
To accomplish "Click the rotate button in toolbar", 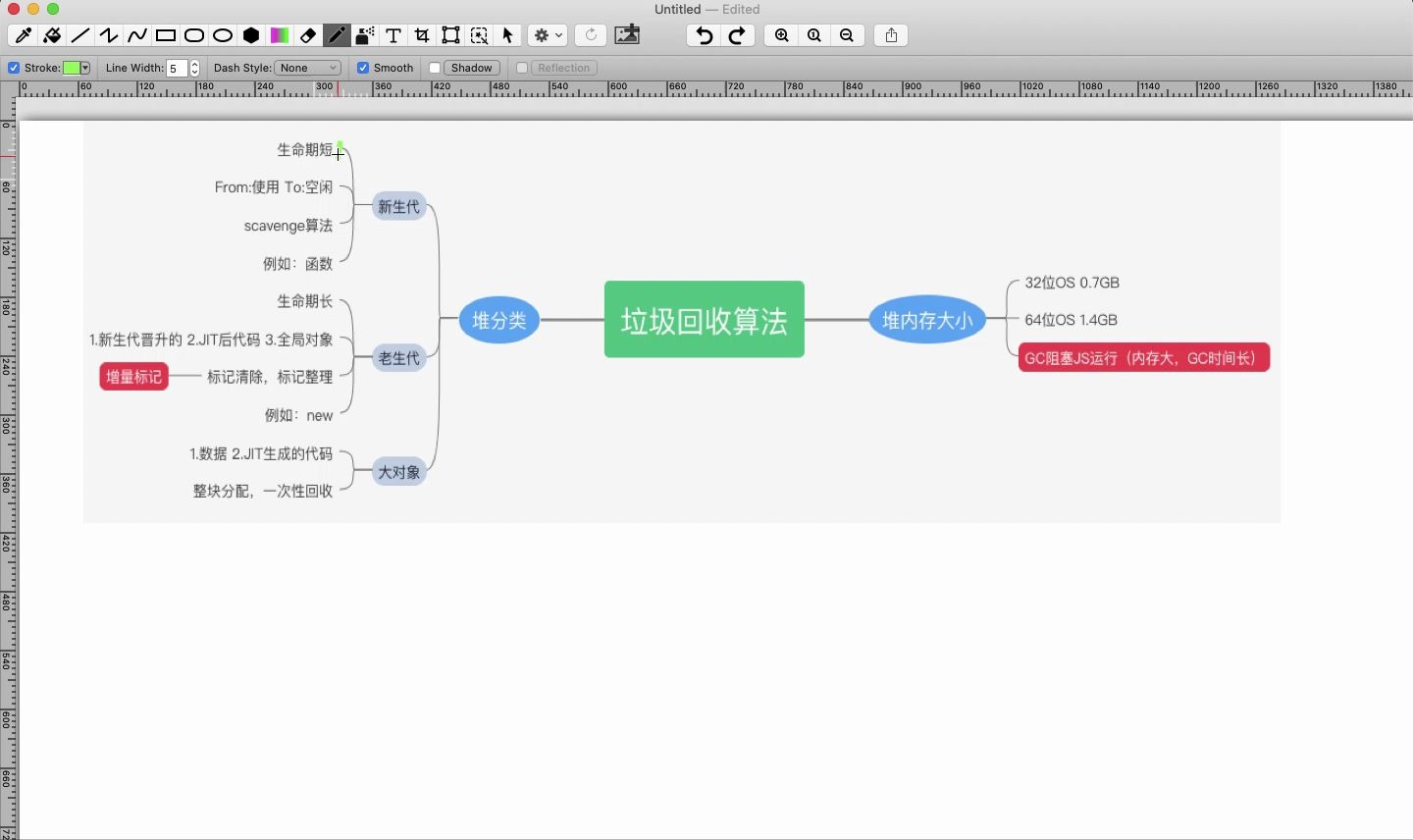I will tap(591, 35).
